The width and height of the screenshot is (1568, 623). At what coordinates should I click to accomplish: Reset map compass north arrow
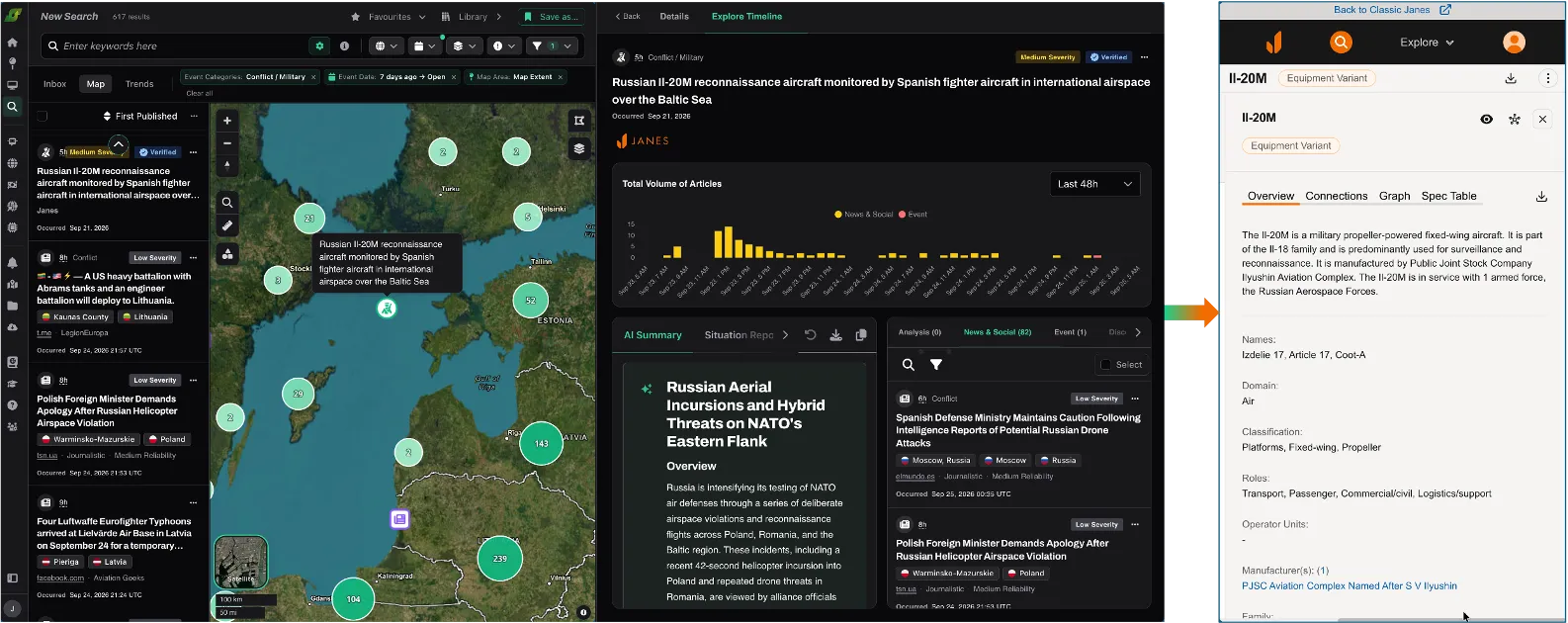point(226,165)
